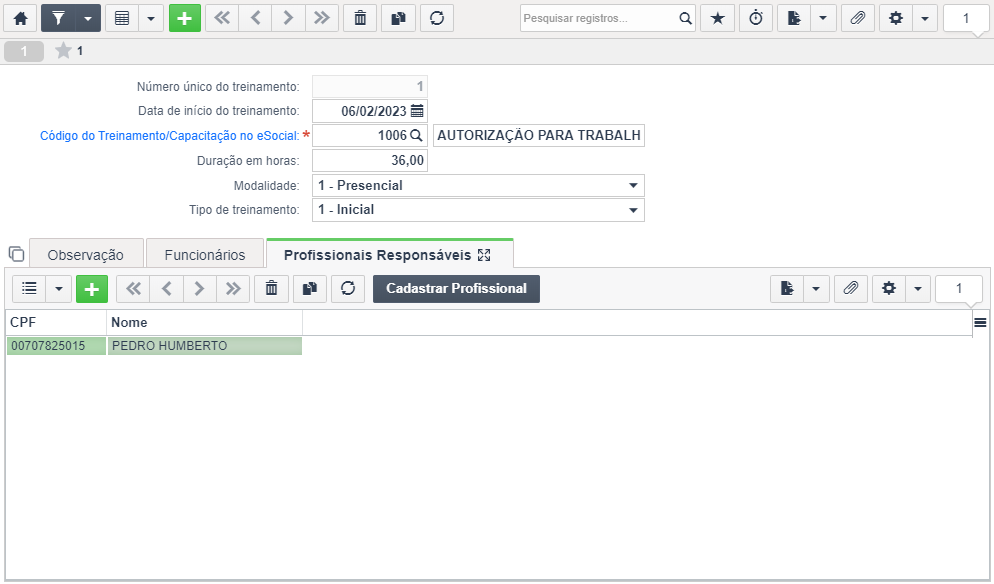Switch to the Observação tab
Viewport: 994px width, 584px height.
[x=86, y=255]
